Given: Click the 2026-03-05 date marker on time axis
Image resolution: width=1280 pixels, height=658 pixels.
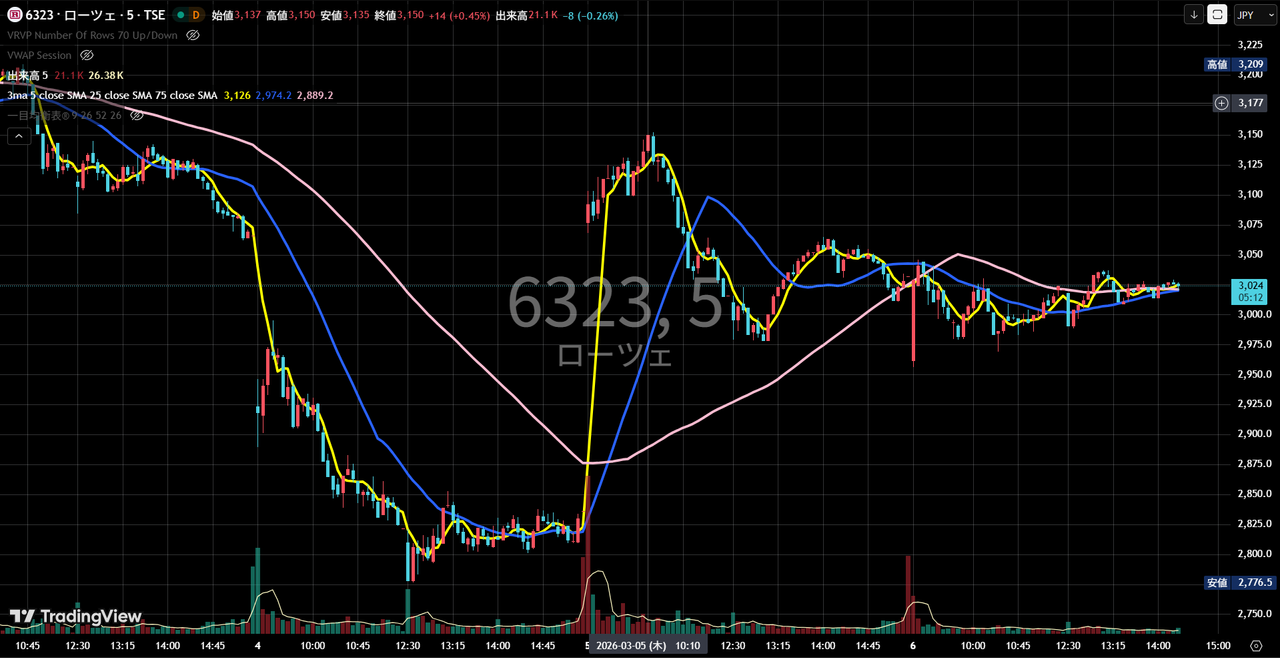Looking at the screenshot, I should click(x=630, y=646).
